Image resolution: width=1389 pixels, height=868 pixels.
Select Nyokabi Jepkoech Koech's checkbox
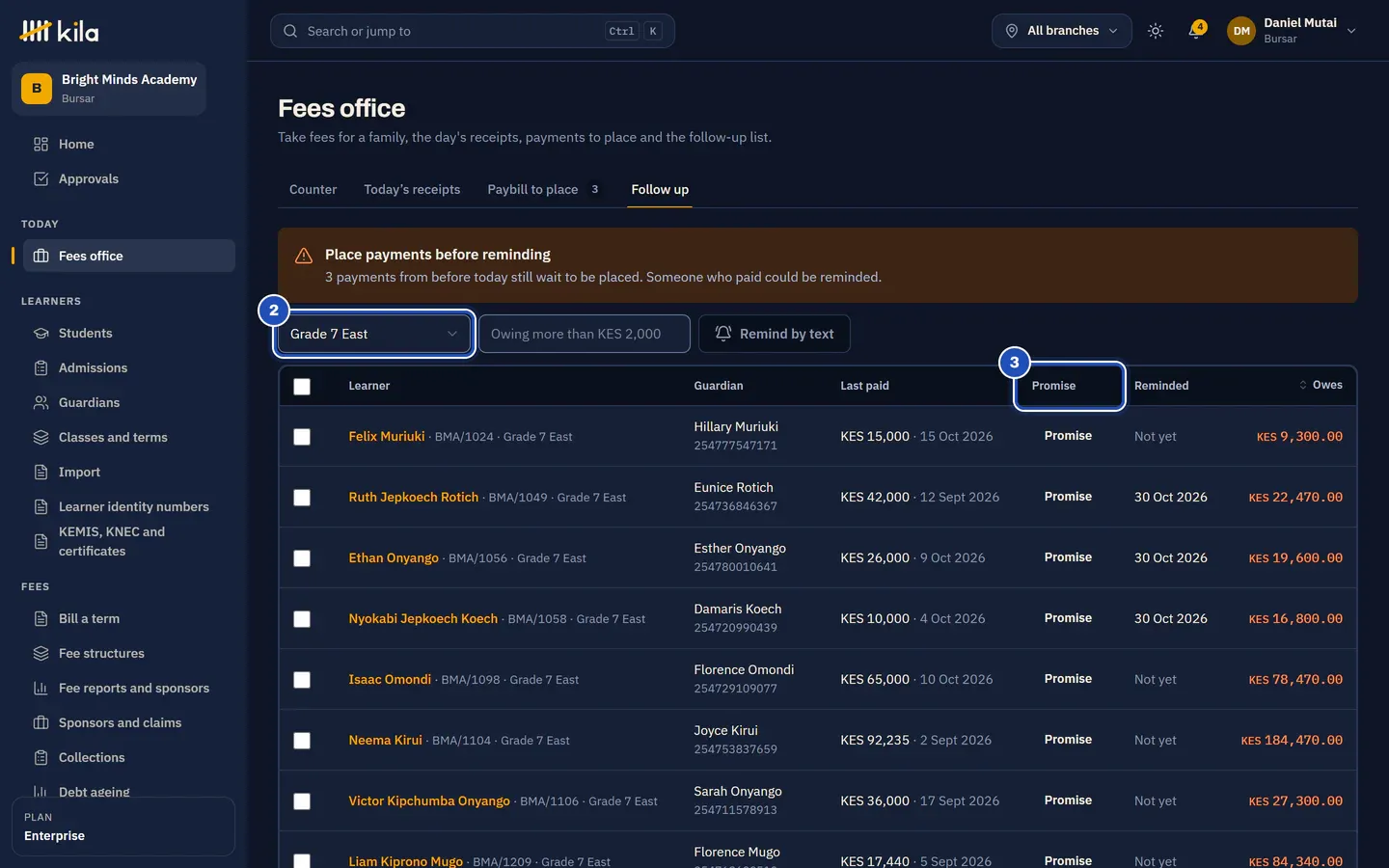click(302, 619)
